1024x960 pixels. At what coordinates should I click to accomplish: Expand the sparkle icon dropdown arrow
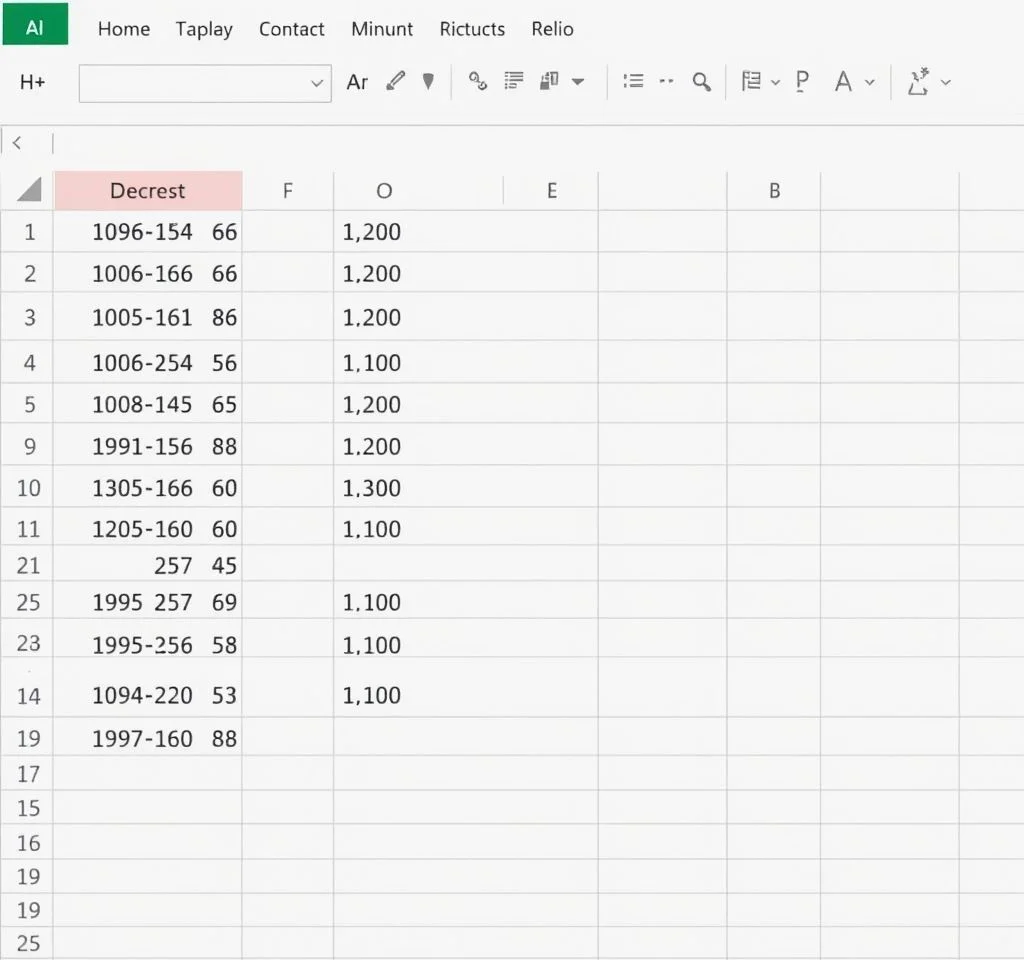coord(946,82)
